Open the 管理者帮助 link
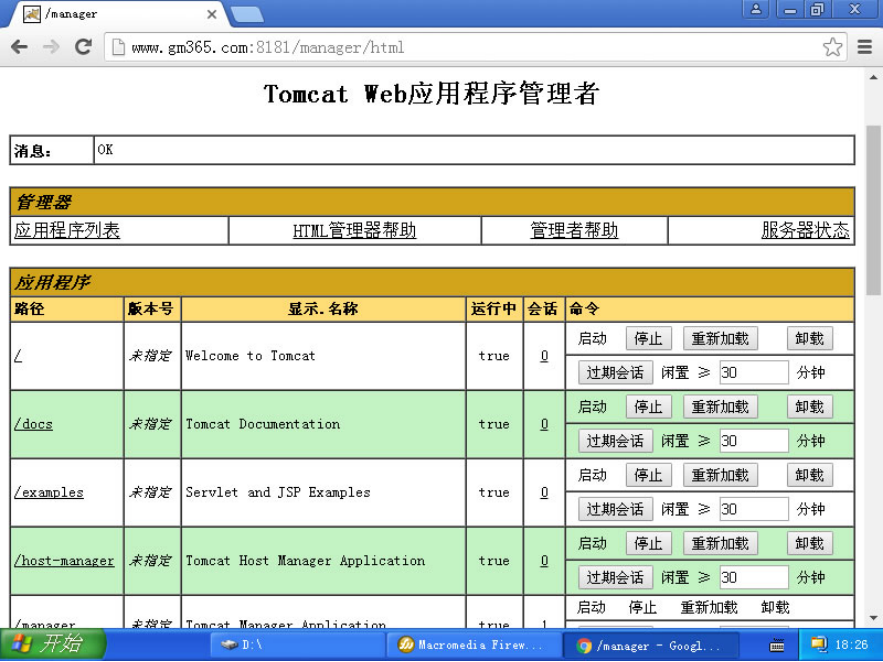The height and width of the screenshot is (662, 883). coord(574,230)
